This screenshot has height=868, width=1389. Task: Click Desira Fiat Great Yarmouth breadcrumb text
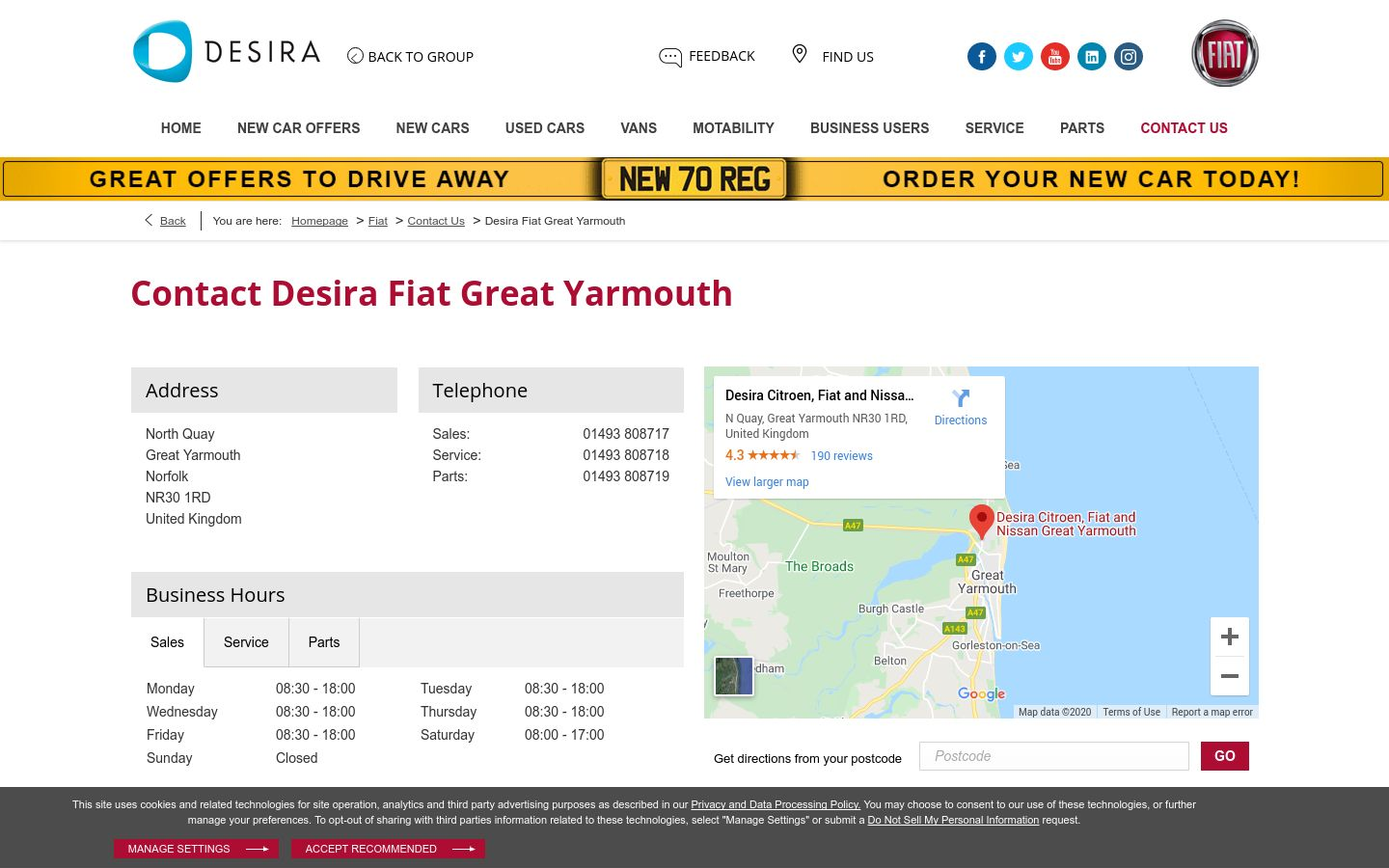click(x=555, y=221)
